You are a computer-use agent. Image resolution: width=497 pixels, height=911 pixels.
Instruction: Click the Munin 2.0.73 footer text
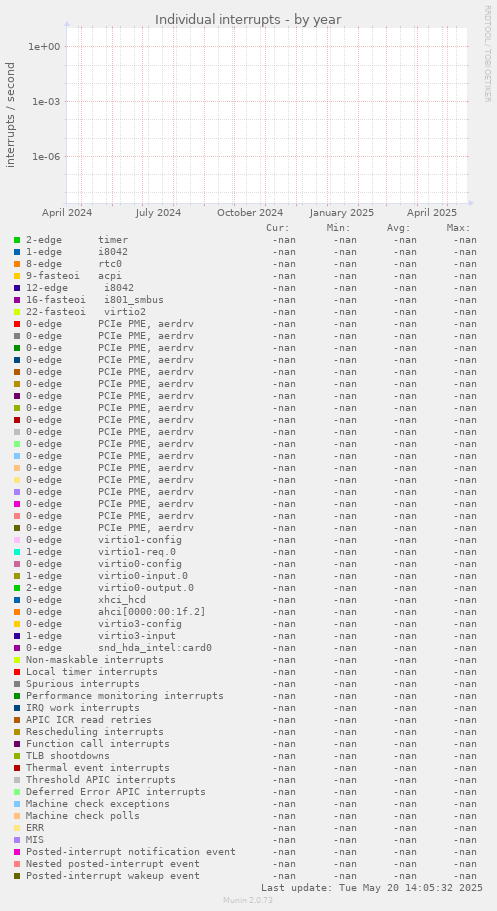point(248,900)
